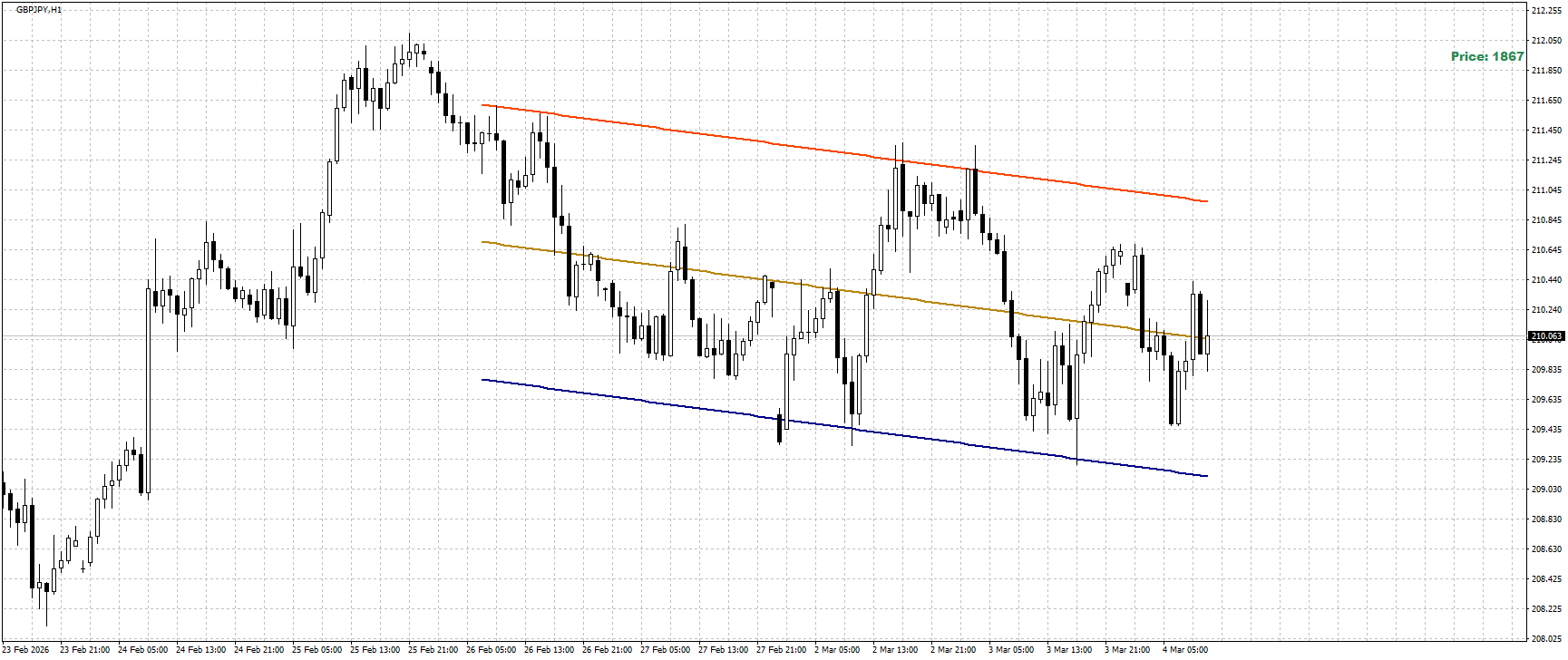The height and width of the screenshot is (660, 1568).
Task: Select the orange upper channel line
Action: coord(843,153)
